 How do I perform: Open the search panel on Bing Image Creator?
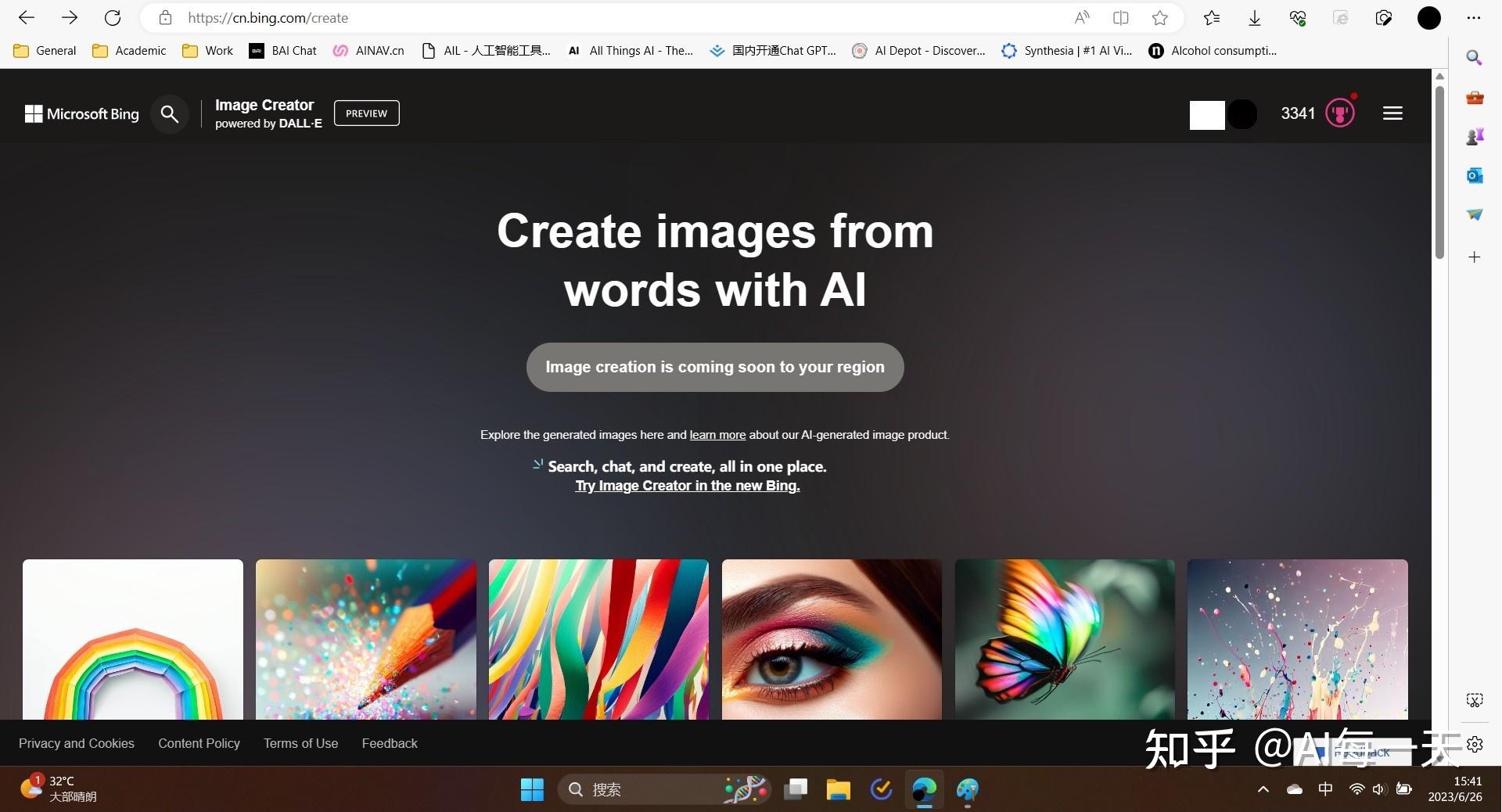coord(169,114)
